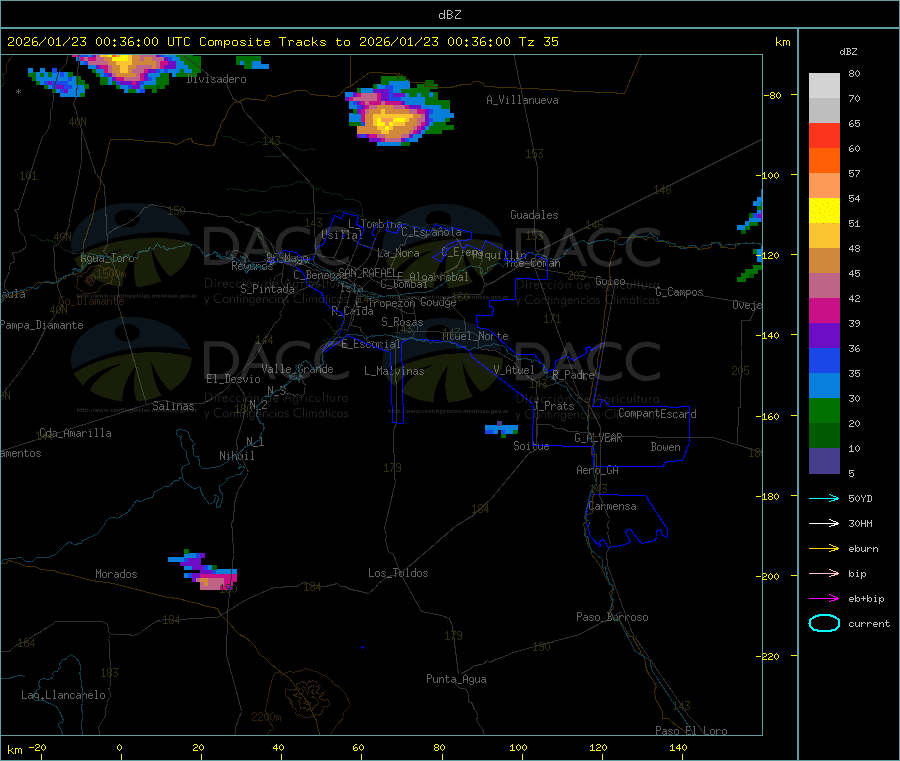This screenshot has height=761, width=900.
Task: Click the Punta_Agua map label
Action: point(456,679)
